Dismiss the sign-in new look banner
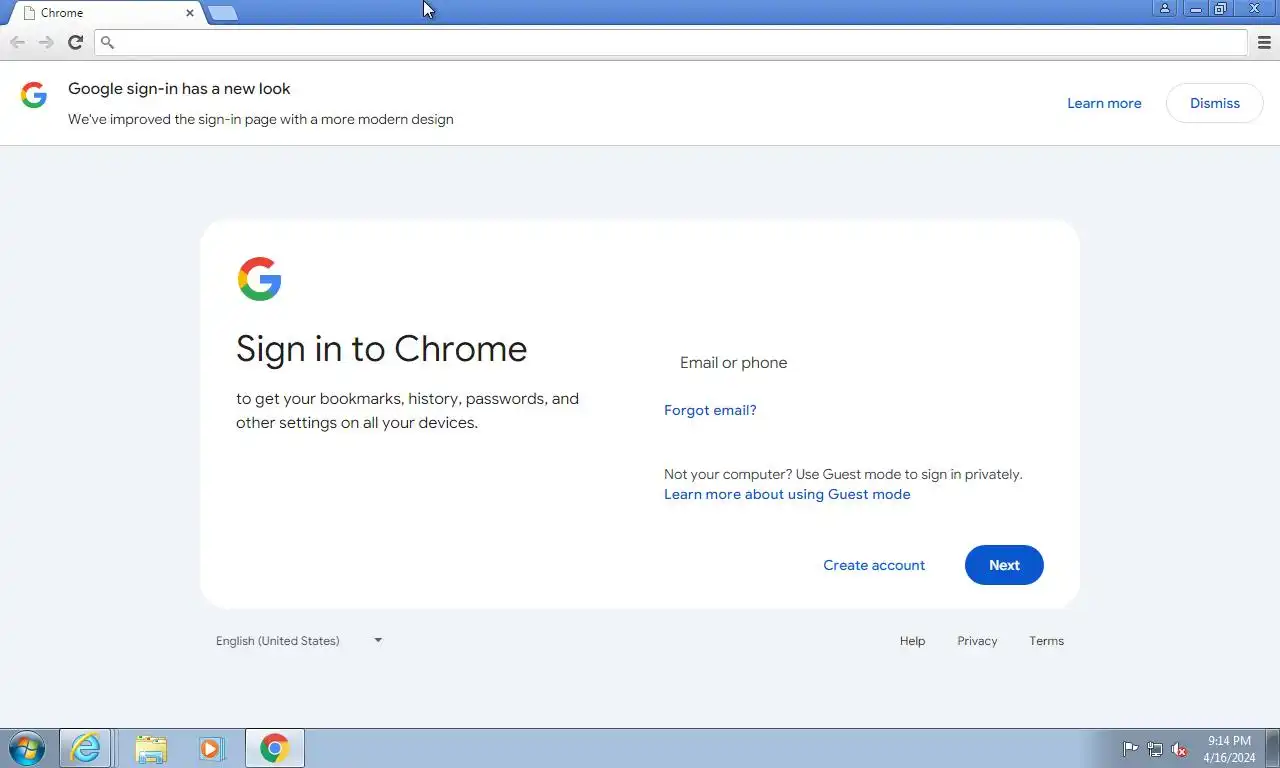Viewport: 1280px width, 768px height. [1215, 103]
